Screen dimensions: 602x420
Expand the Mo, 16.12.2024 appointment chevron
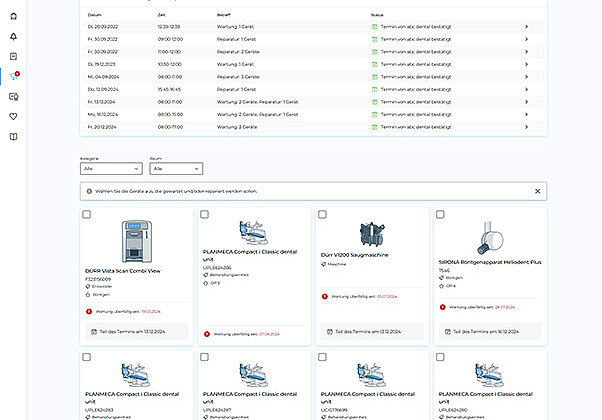[526, 114]
